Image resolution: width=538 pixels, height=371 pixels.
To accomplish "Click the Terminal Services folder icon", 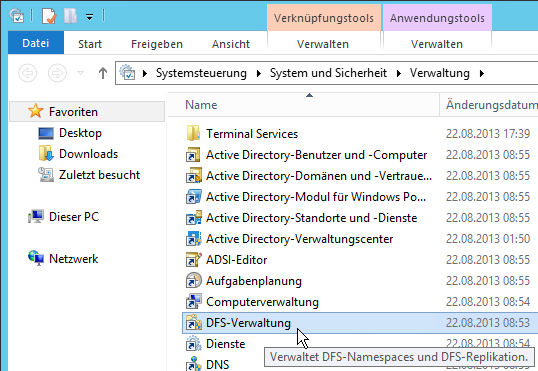I will 194,133.
